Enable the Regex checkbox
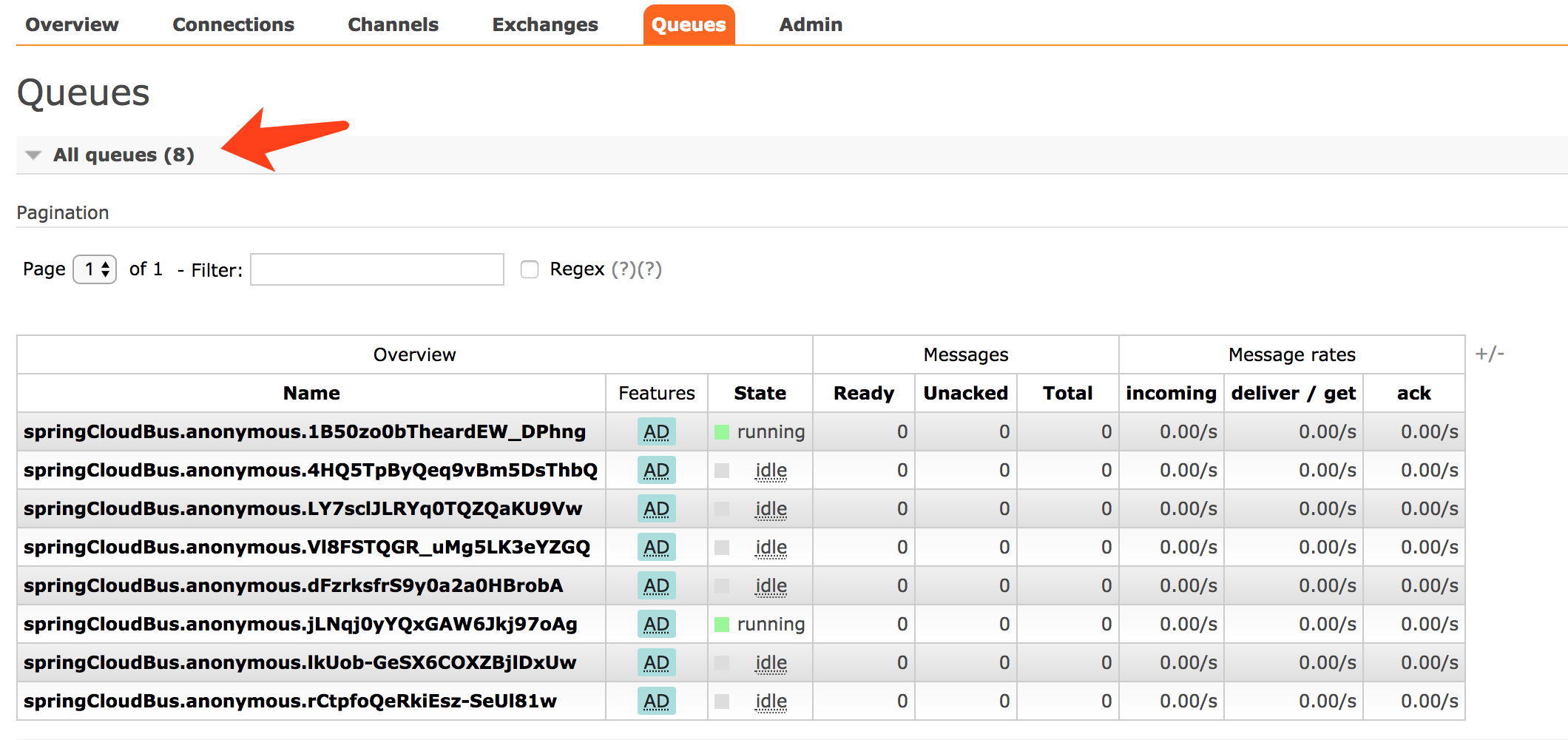The width and height of the screenshot is (1568, 740). click(530, 269)
